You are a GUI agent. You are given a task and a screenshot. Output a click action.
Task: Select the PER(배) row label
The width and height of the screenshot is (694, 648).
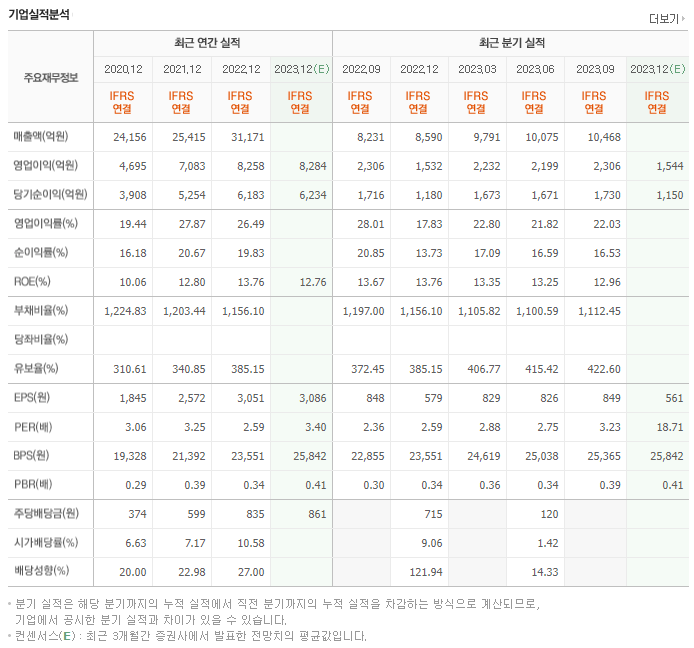coord(33,427)
